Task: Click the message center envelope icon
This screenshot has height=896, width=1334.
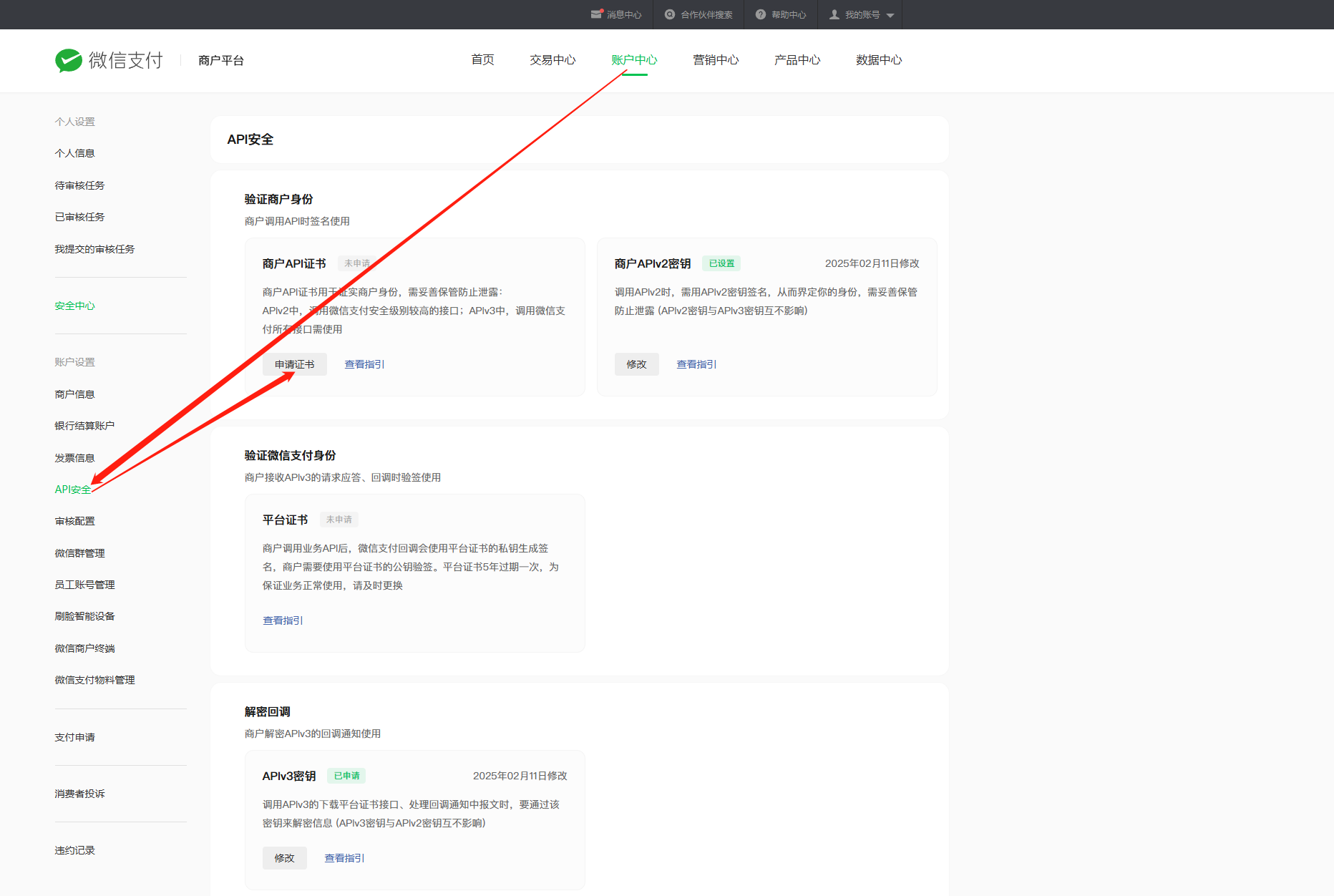Action: [597, 14]
